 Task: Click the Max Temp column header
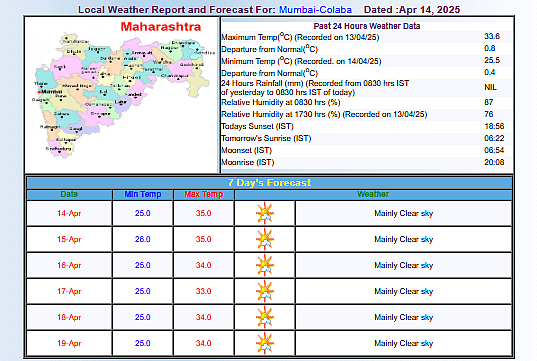(203, 194)
